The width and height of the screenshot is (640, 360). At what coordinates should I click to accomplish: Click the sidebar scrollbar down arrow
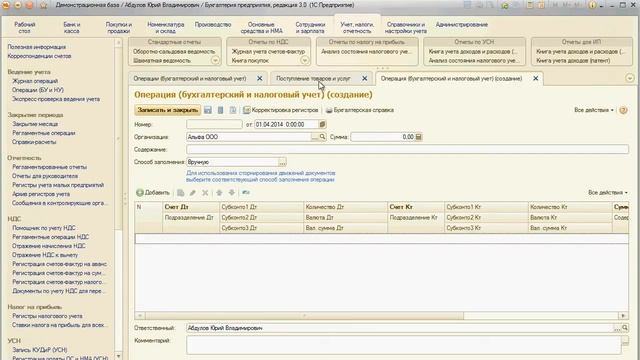pos(118,356)
